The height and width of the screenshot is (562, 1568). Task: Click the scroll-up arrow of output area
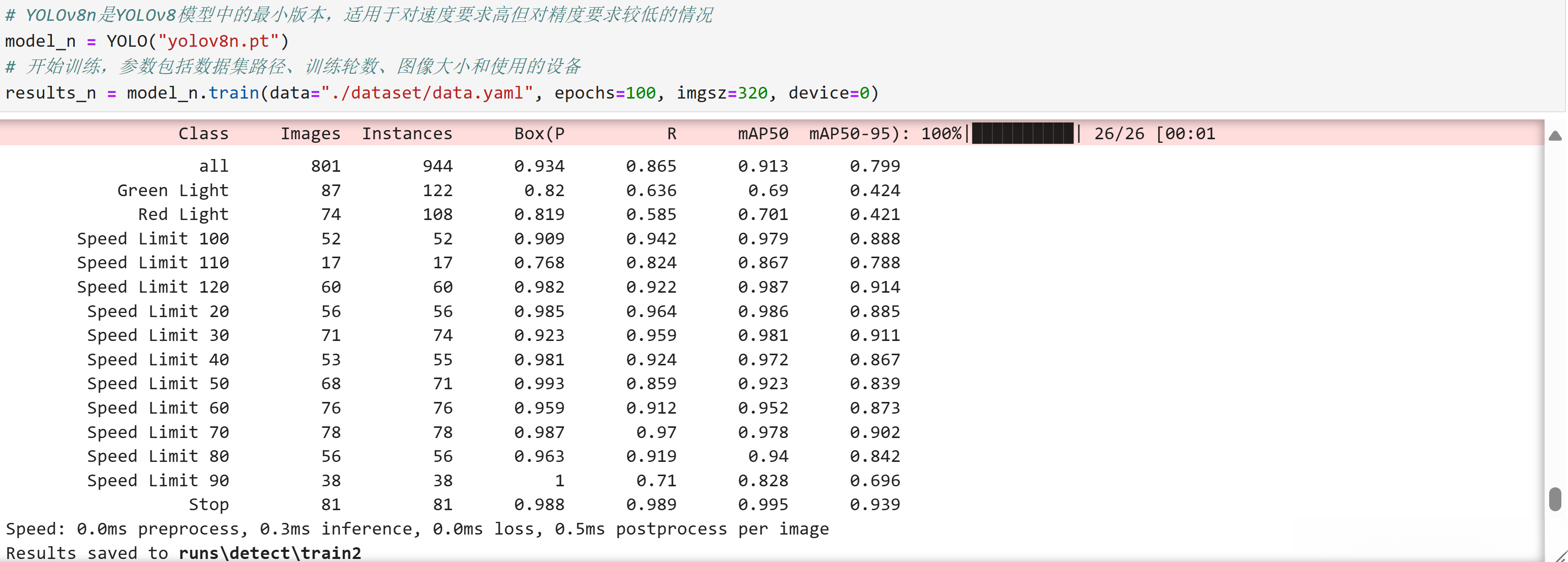pyautogui.click(x=1555, y=136)
